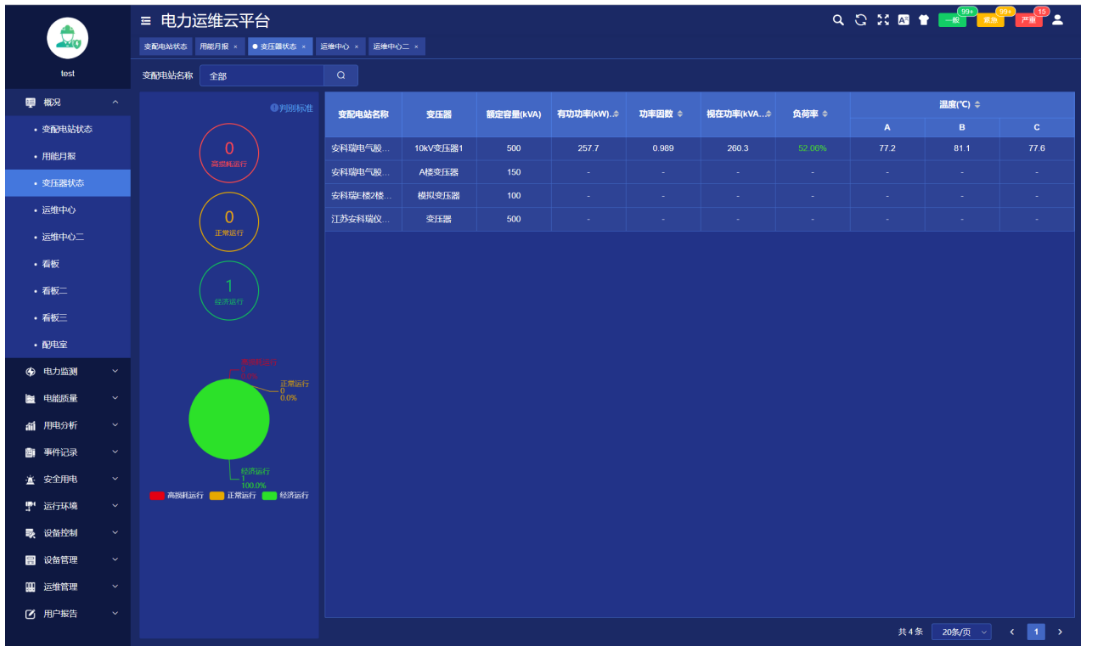The image size is (1093, 653).
Task: Expand the 设备管理 sidebar menu
Action: click(66, 560)
